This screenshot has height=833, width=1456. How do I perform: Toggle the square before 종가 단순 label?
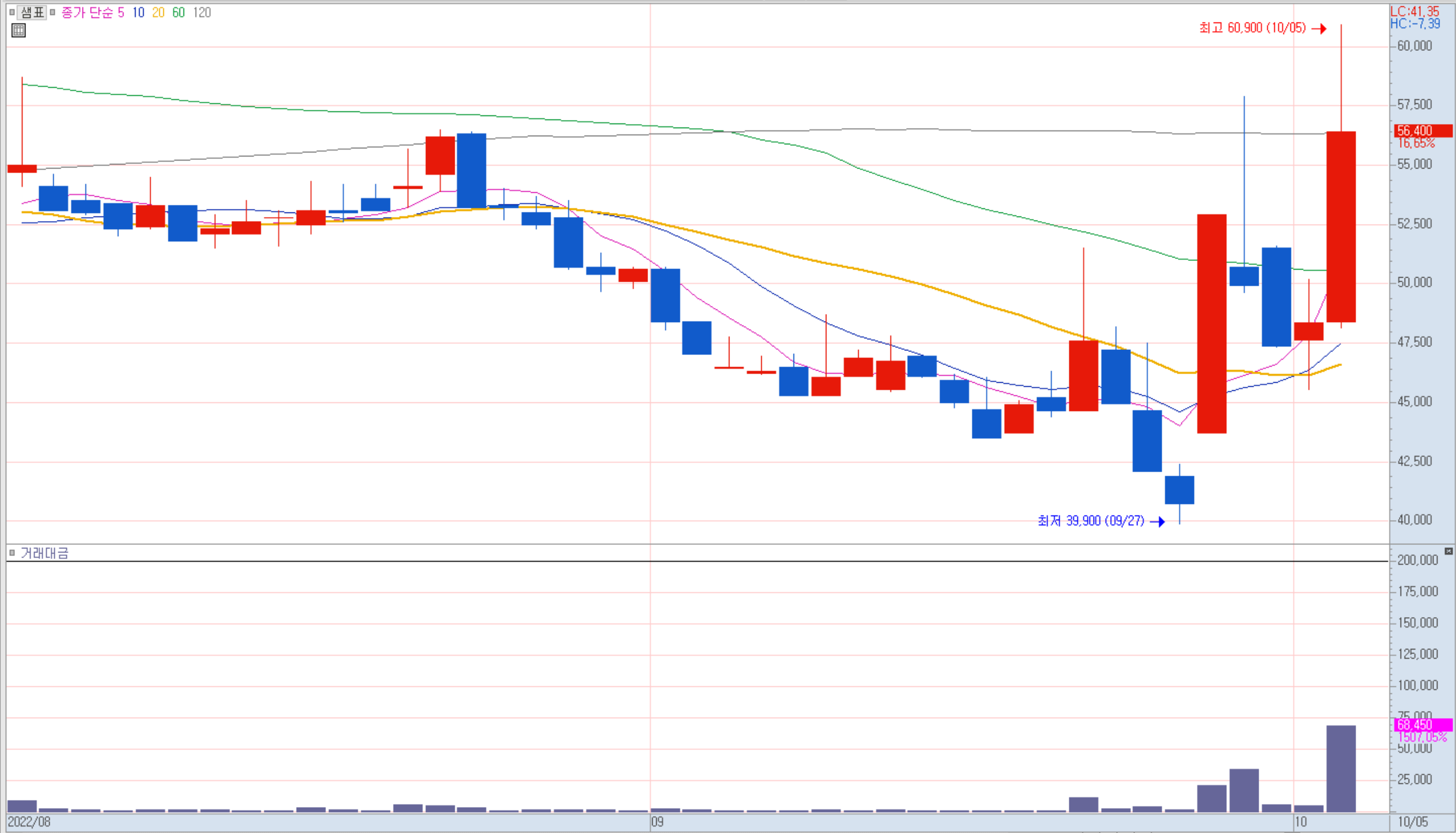click(x=53, y=12)
